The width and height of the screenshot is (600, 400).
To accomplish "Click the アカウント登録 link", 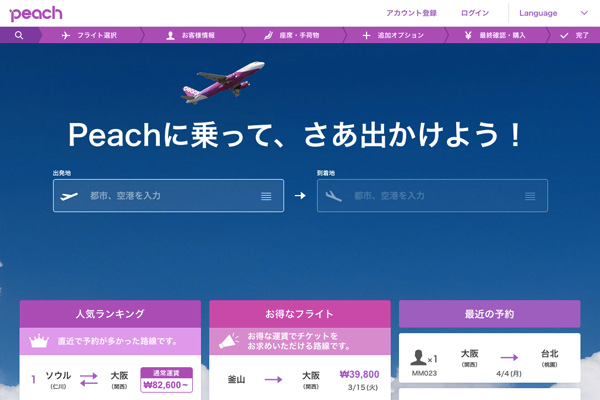I will [x=411, y=13].
